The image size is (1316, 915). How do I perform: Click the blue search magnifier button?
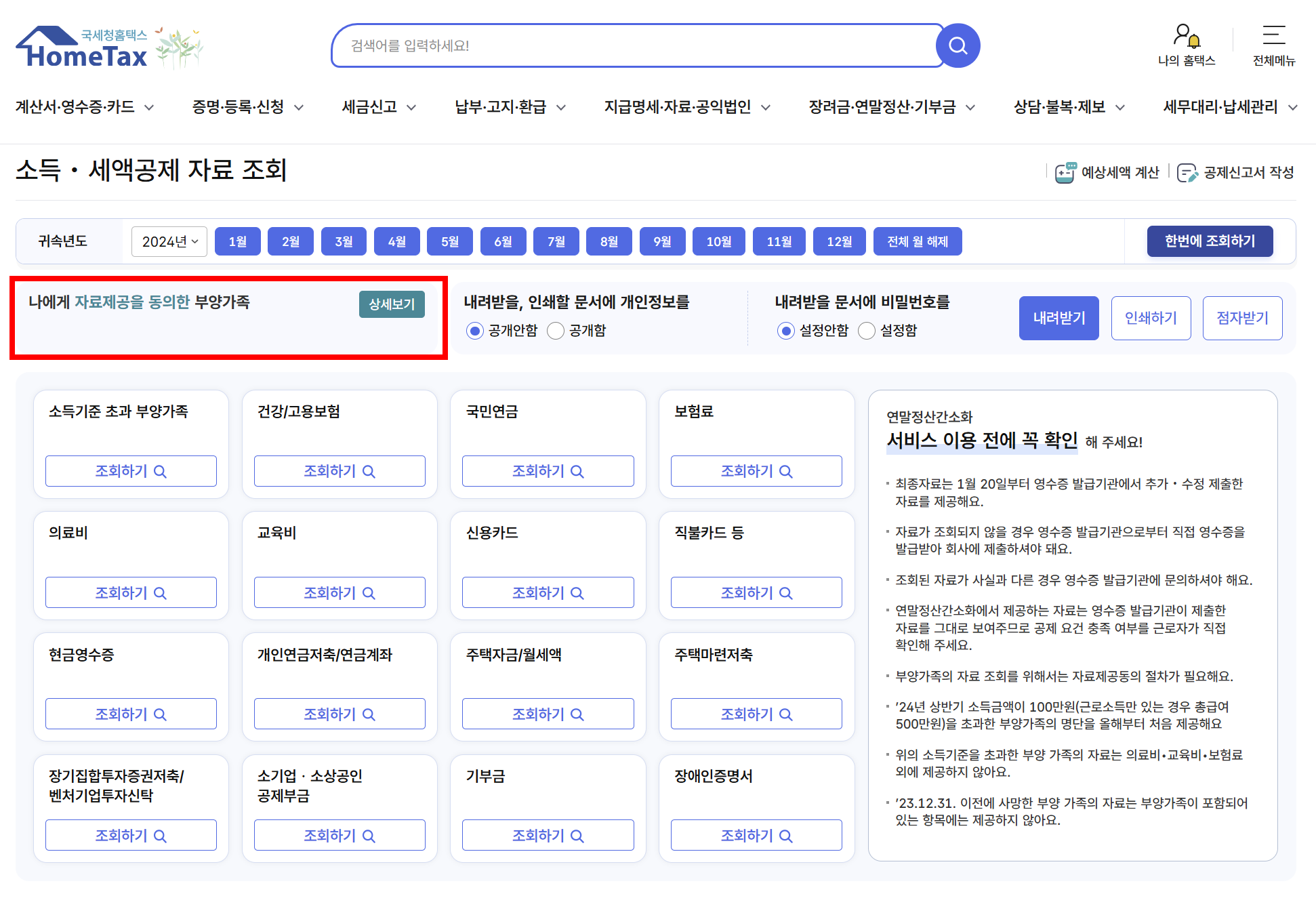click(x=958, y=45)
